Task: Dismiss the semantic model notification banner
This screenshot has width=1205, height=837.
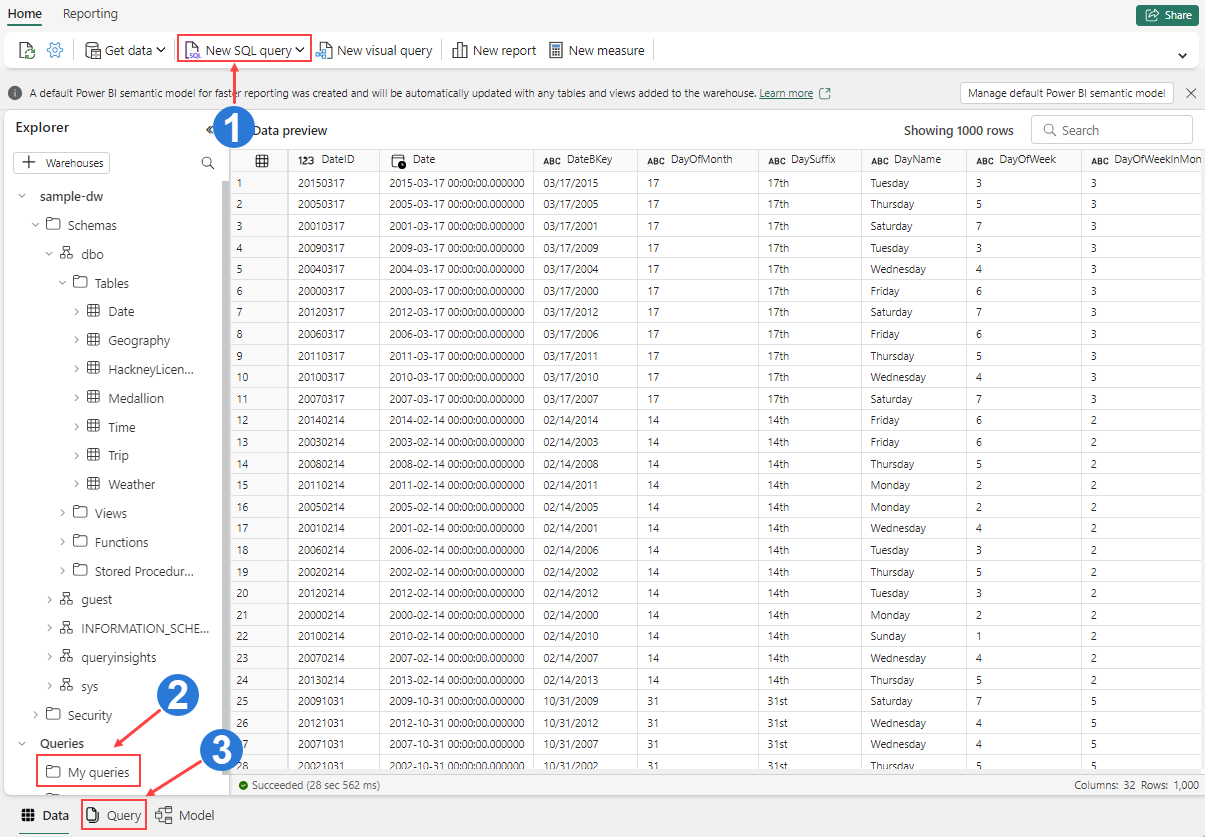Action: tap(1192, 92)
